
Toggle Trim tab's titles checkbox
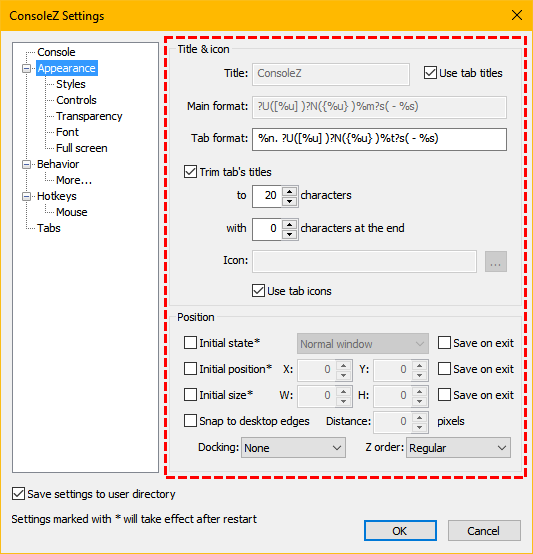(190, 172)
